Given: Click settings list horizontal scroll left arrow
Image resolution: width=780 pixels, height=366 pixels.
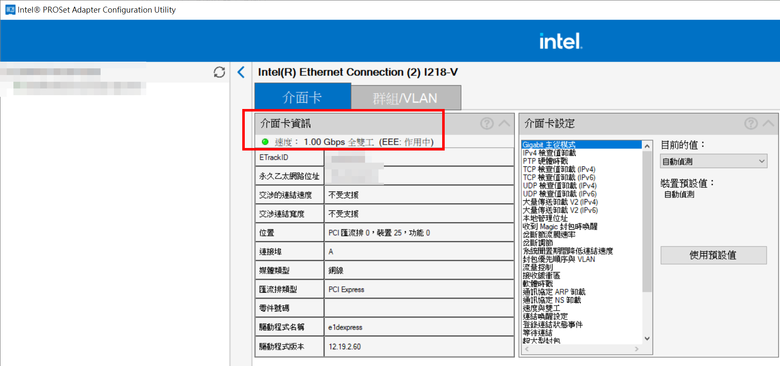Looking at the screenshot, I should click(526, 350).
